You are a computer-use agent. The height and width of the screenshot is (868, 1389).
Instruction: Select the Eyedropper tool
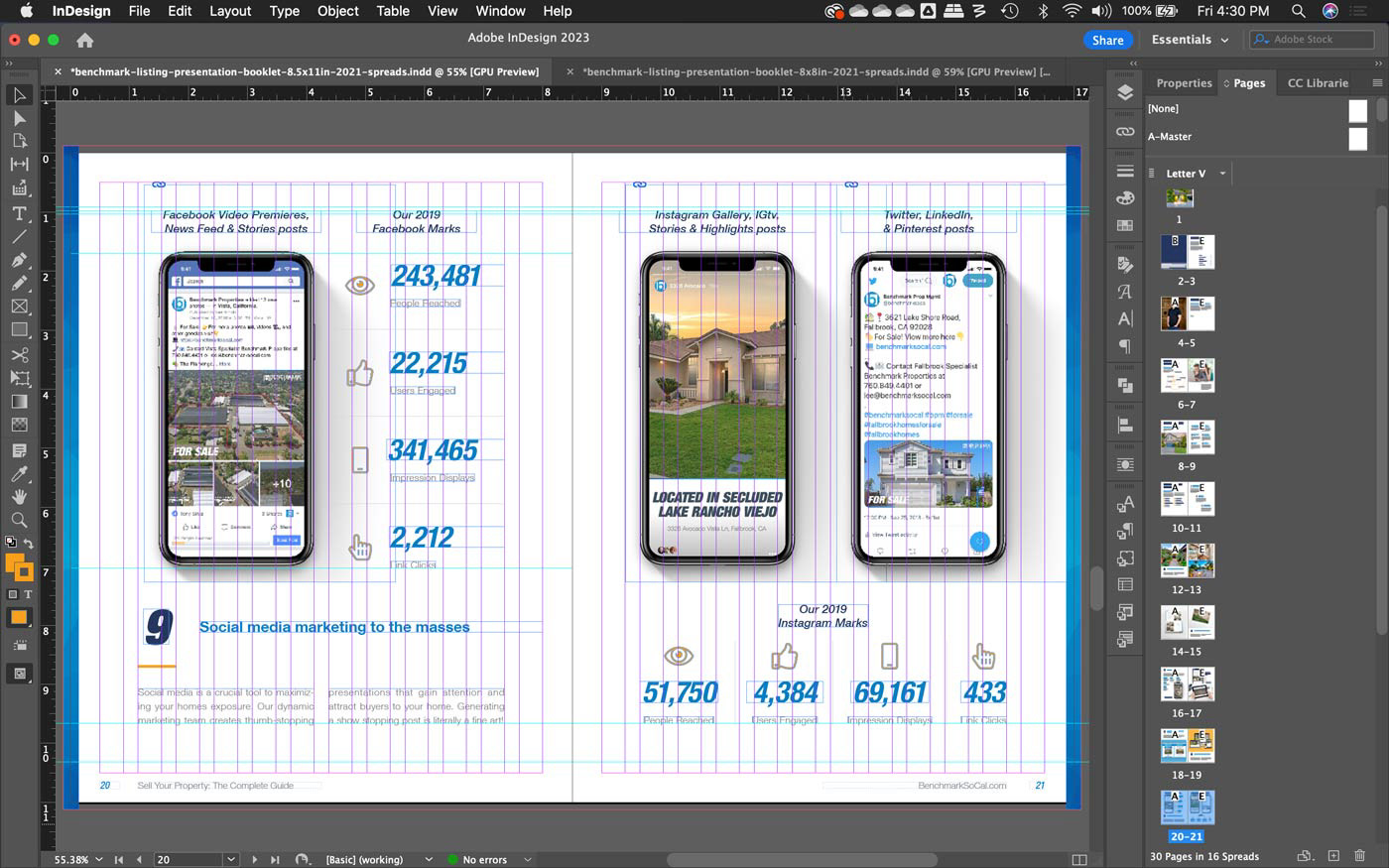[x=19, y=474]
